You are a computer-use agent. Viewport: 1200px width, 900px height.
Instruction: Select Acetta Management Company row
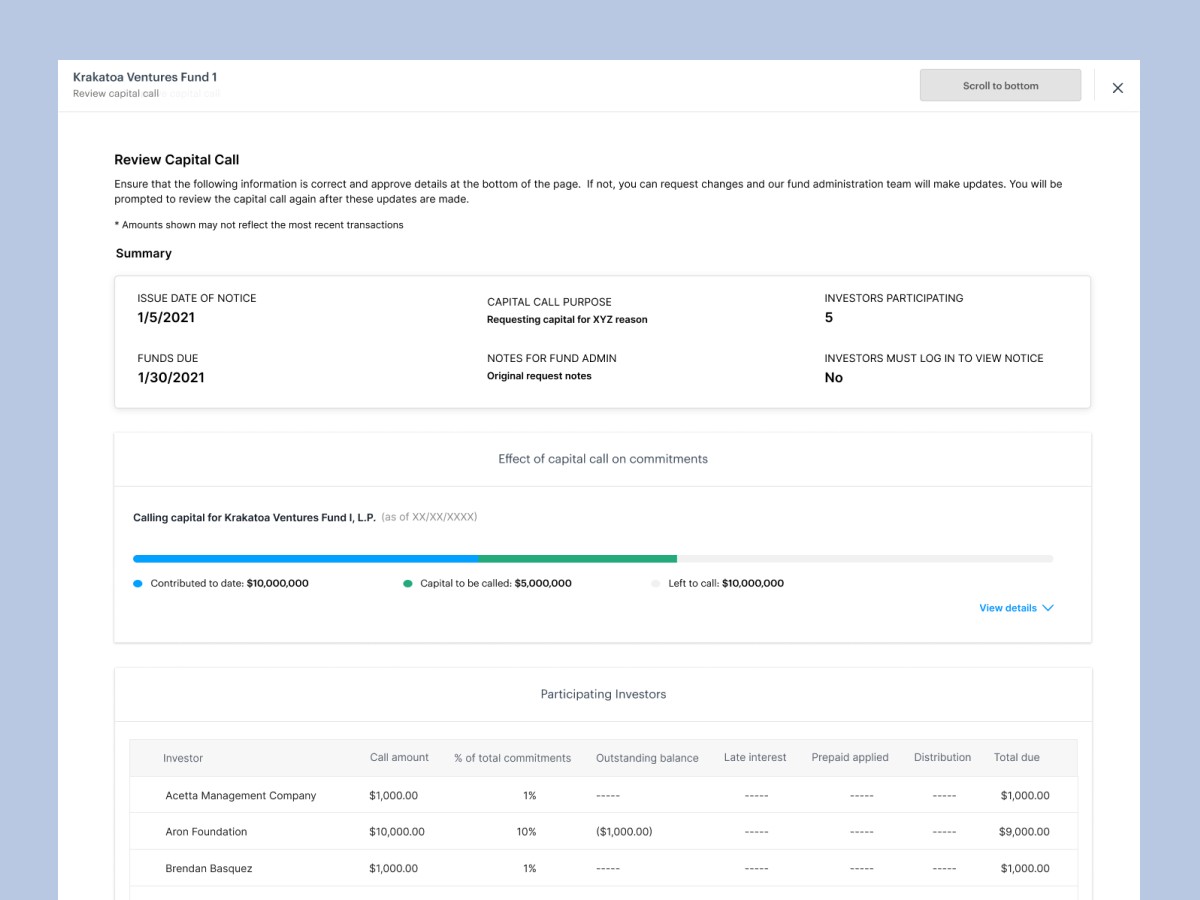[604, 795]
